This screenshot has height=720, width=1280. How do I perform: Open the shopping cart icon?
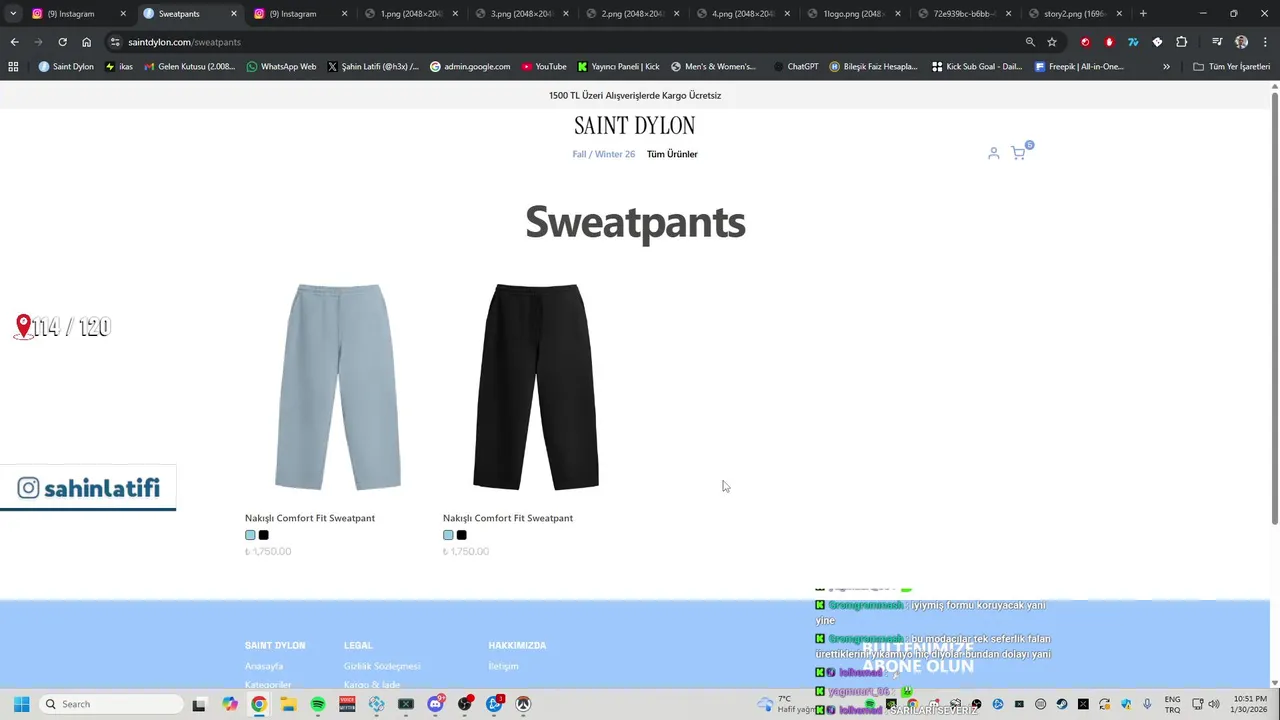[x=1018, y=153]
